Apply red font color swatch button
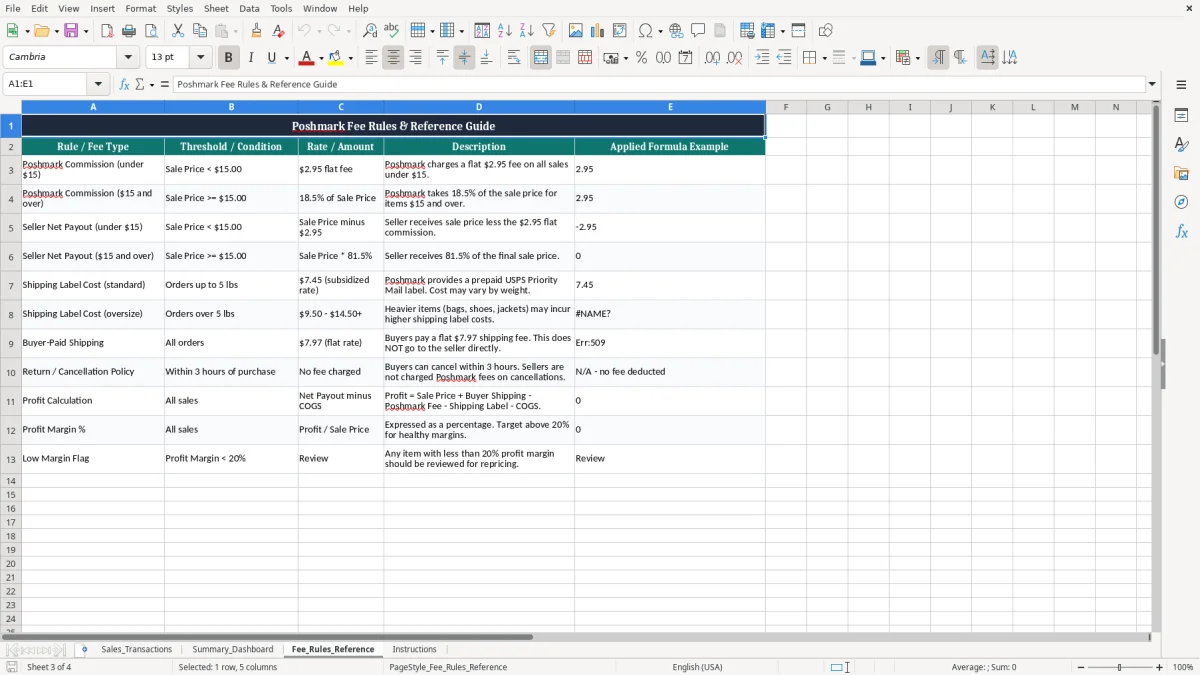This screenshot has width=1200, height=675. pos(307,58)
